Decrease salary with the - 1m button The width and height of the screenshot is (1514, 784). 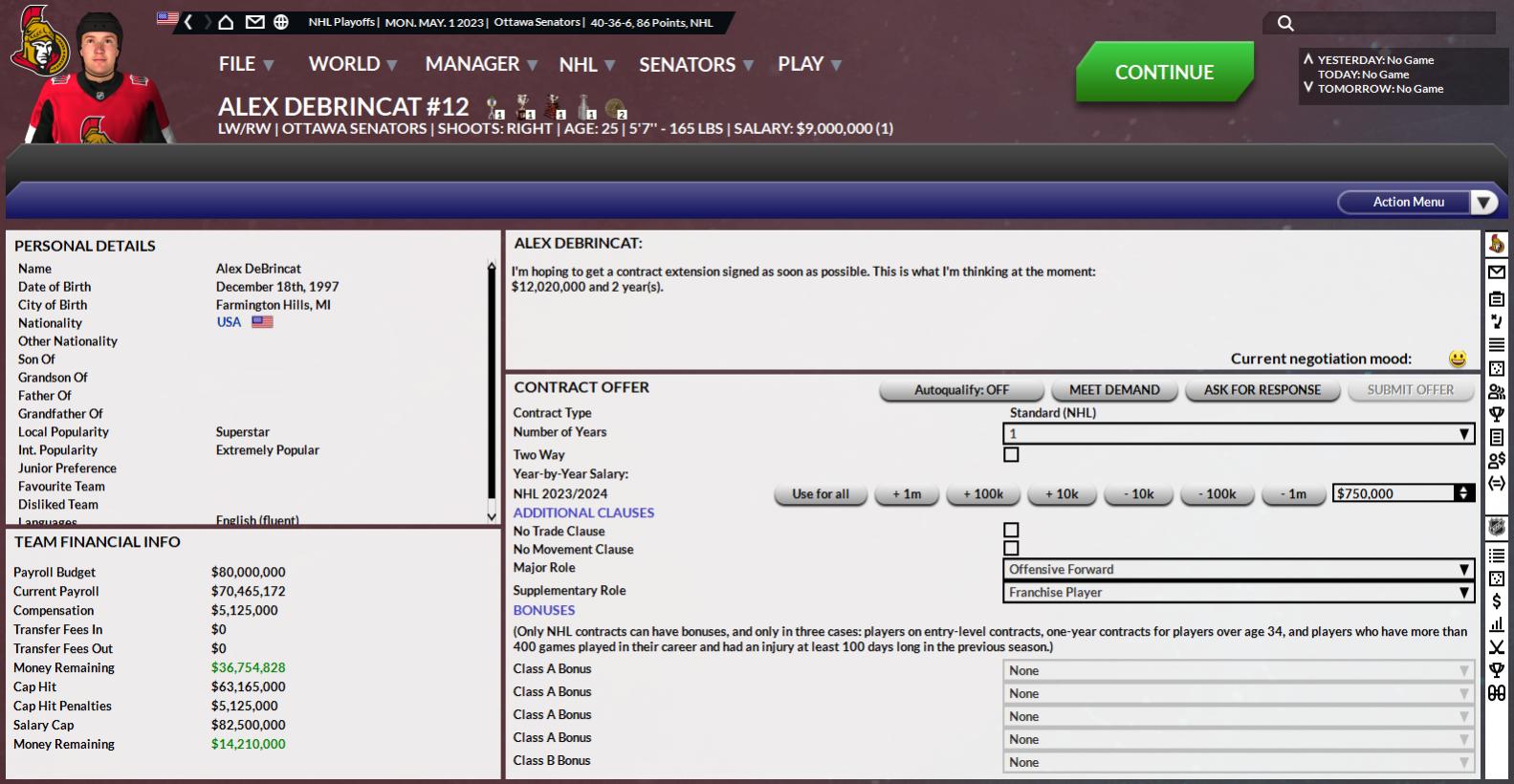point(1293,494)
